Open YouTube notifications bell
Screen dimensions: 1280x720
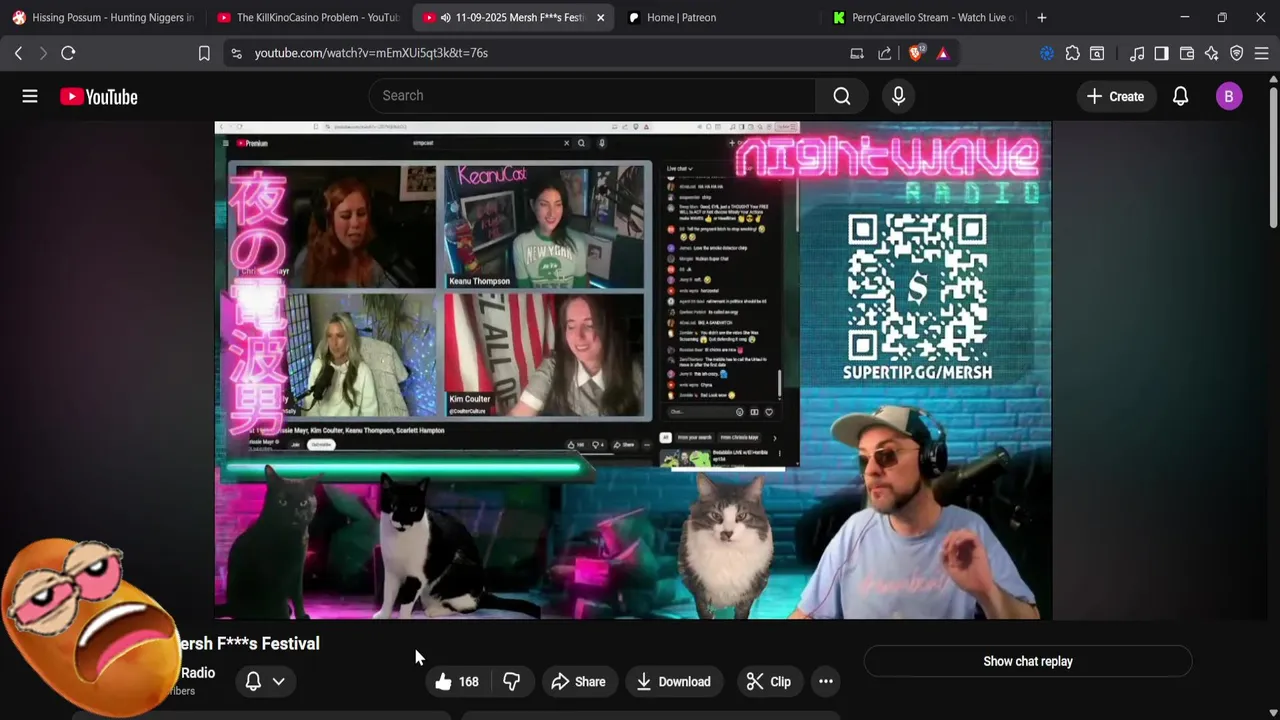coord(1180,96)
